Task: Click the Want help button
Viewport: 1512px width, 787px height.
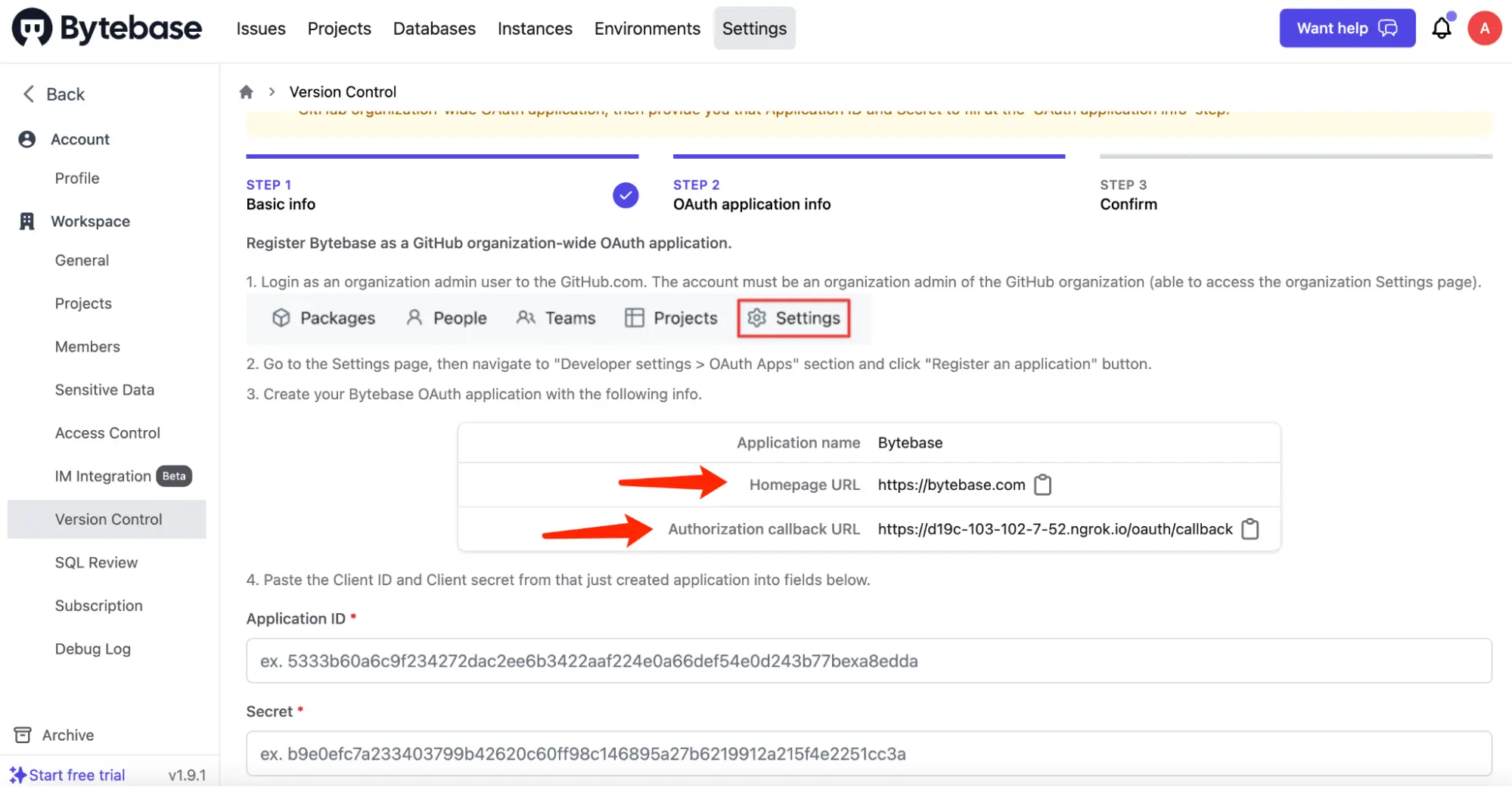Action: [x=1346, y=29]
